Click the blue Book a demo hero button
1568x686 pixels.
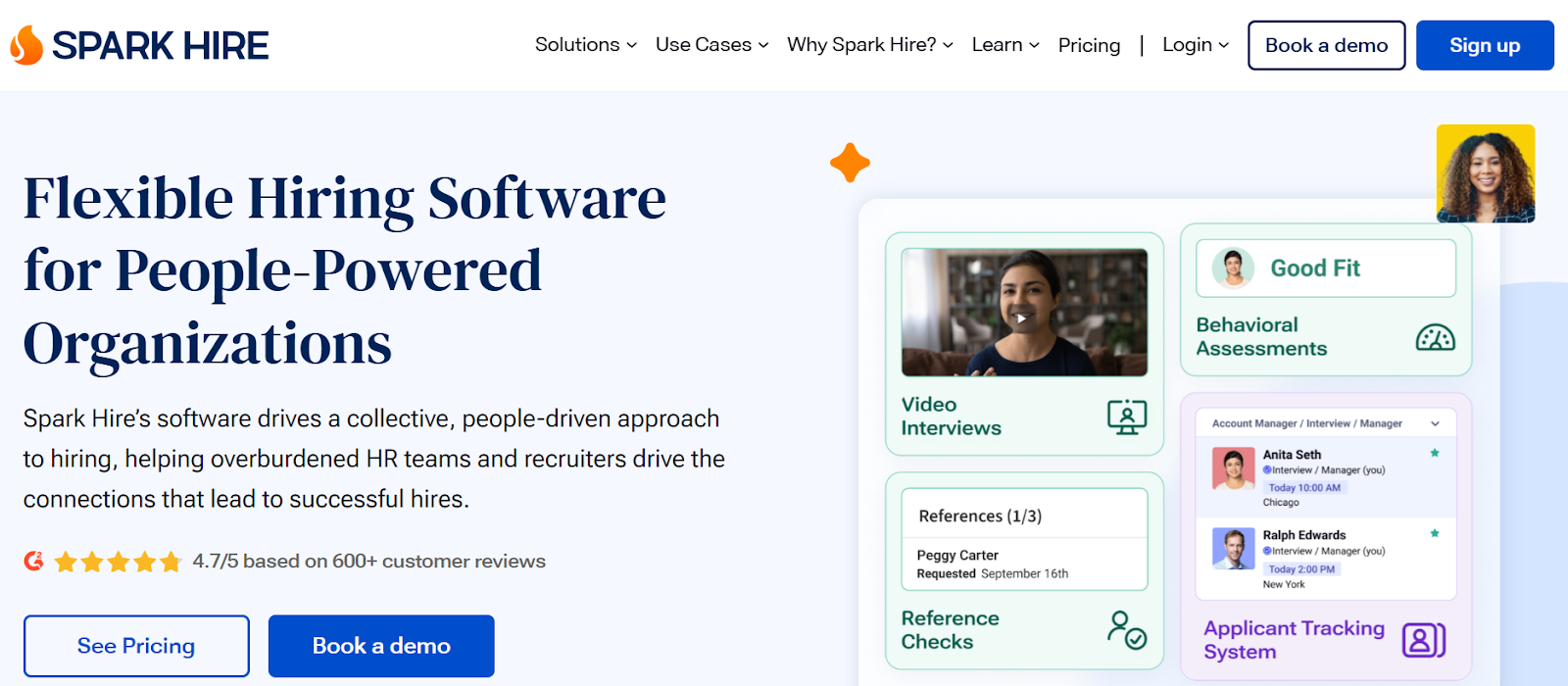381,646
